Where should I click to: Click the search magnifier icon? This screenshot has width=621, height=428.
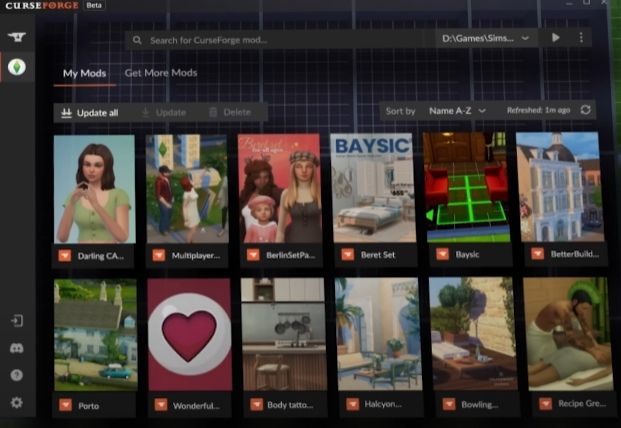(x=137, y=40)
